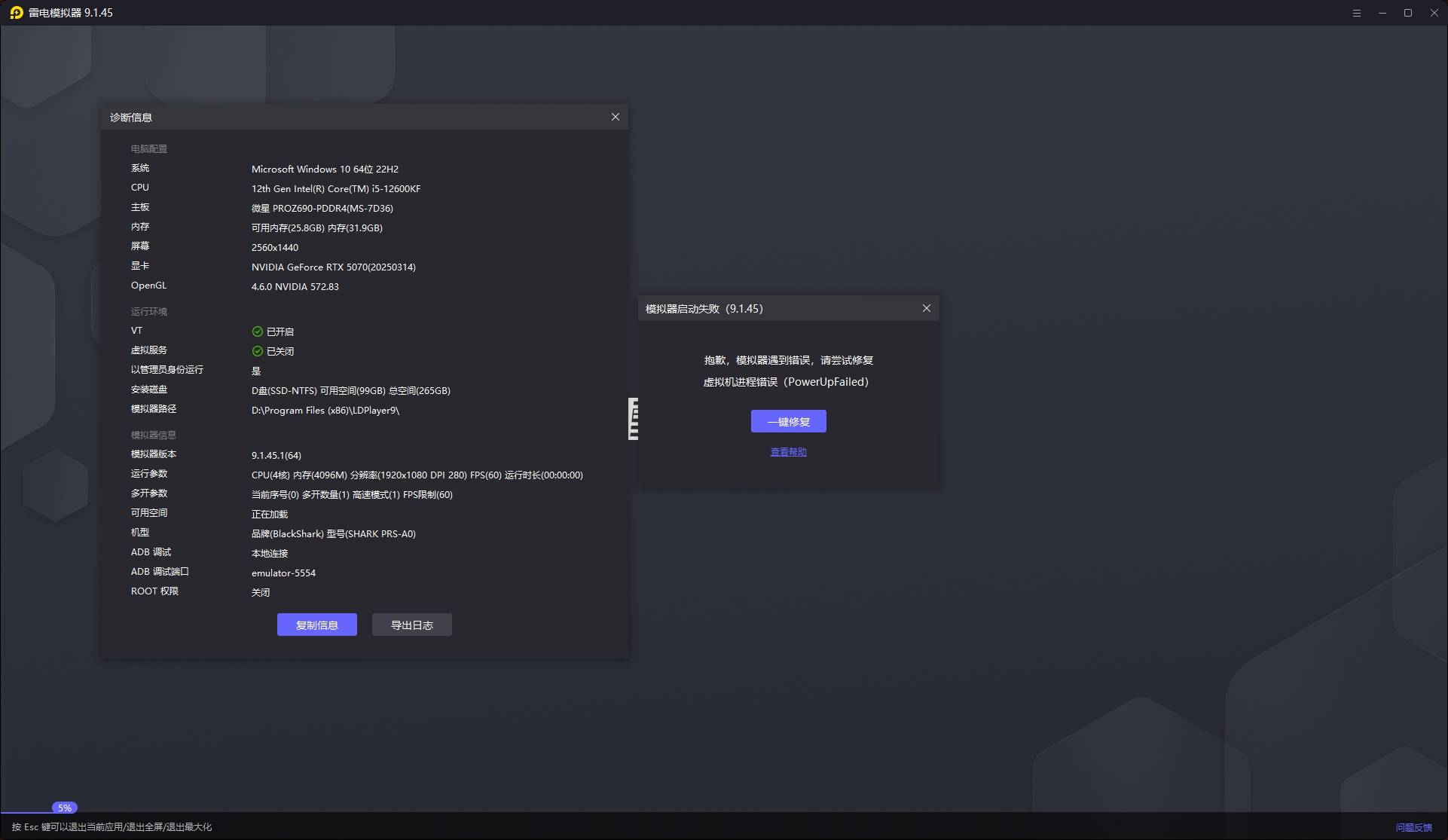Select the install disk value D盘(SSD-NTFS)
Screen dimensions: 1448x840
coord(350,391)
